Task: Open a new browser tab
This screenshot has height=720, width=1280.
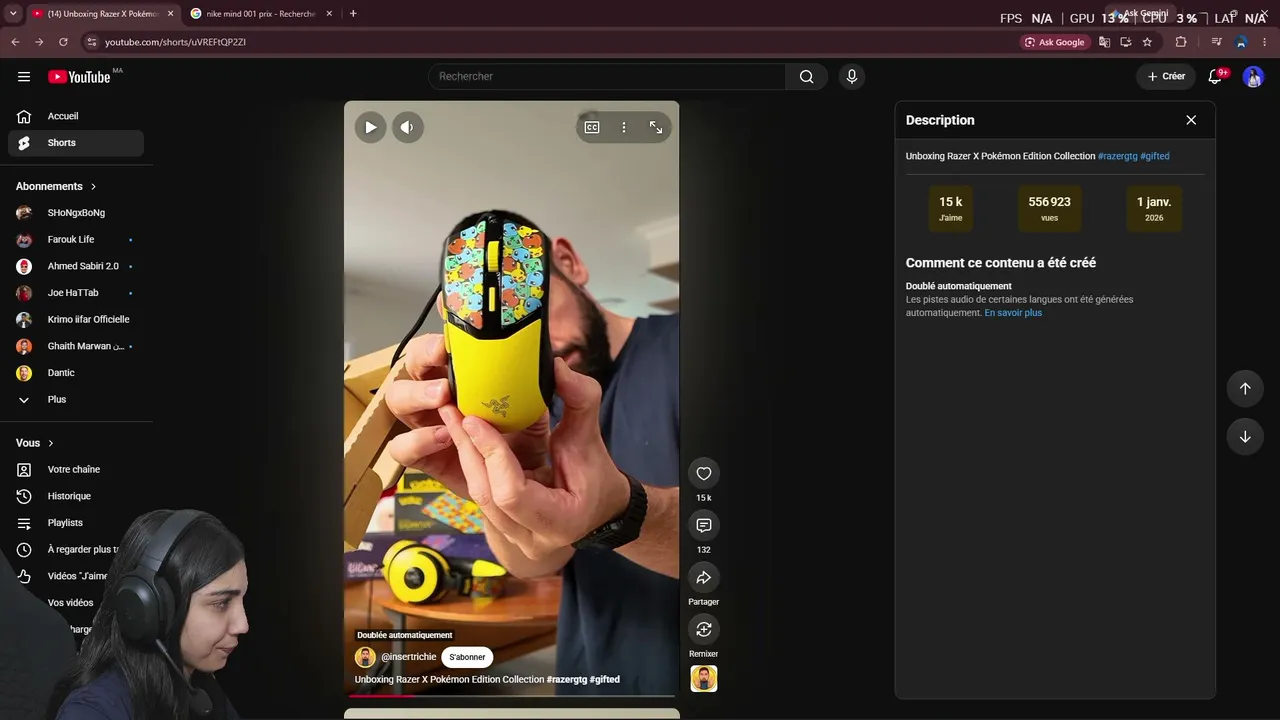Action: coord(353,14)
